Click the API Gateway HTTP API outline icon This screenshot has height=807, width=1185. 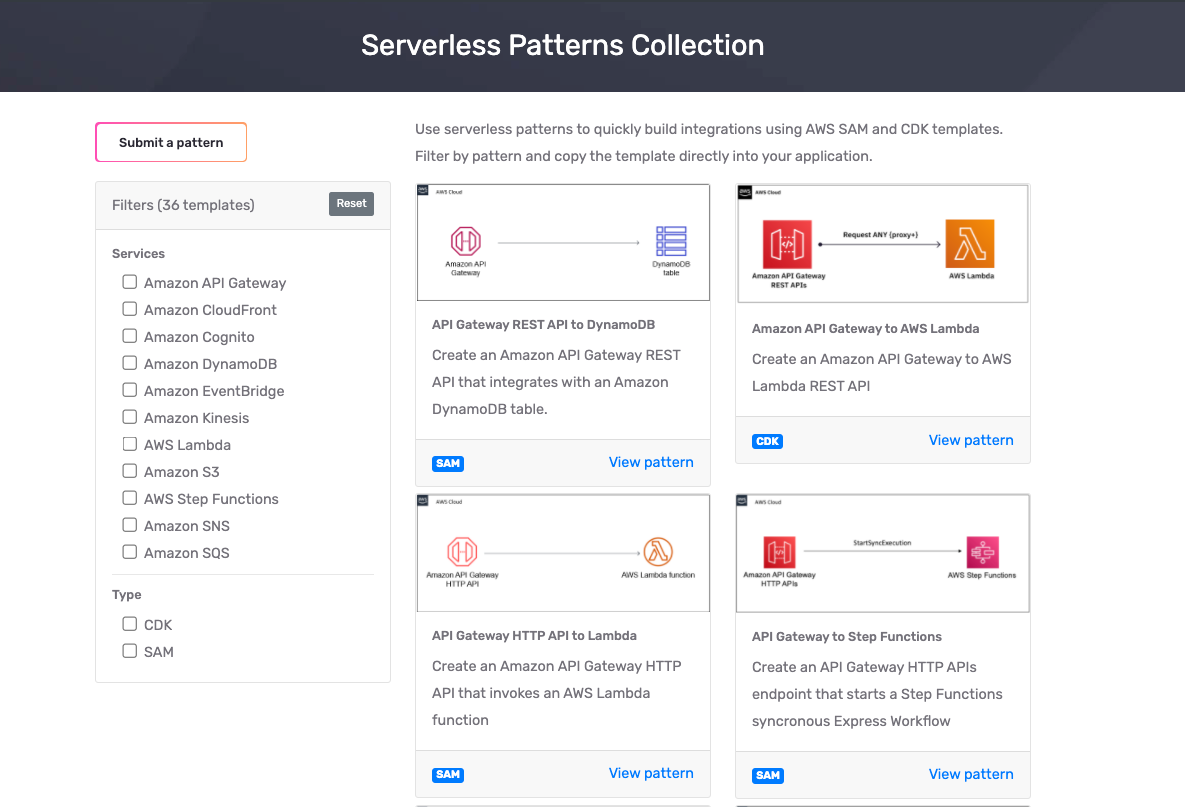[463, 552]
